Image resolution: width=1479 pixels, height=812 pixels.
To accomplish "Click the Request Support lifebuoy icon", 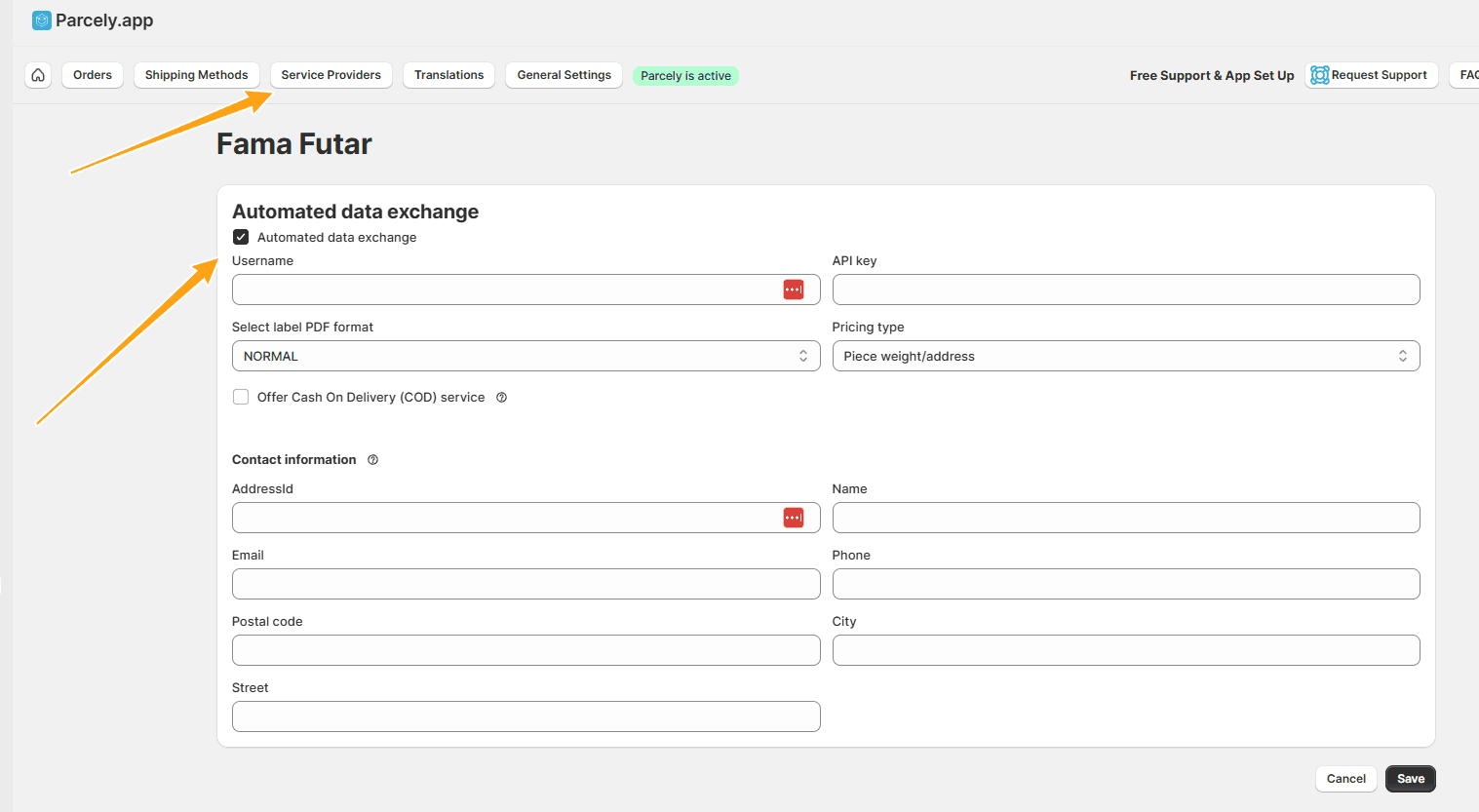I will click(x=1320, y=75).
